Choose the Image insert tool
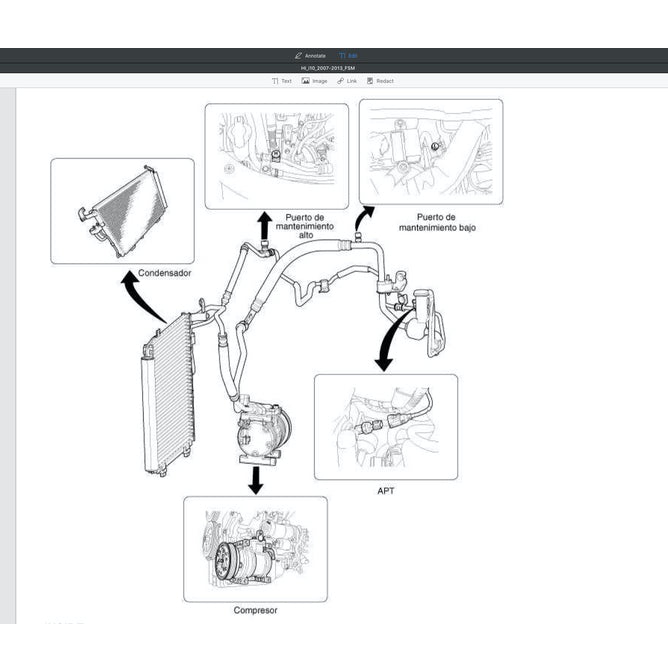668x668 pixels. 314,81
